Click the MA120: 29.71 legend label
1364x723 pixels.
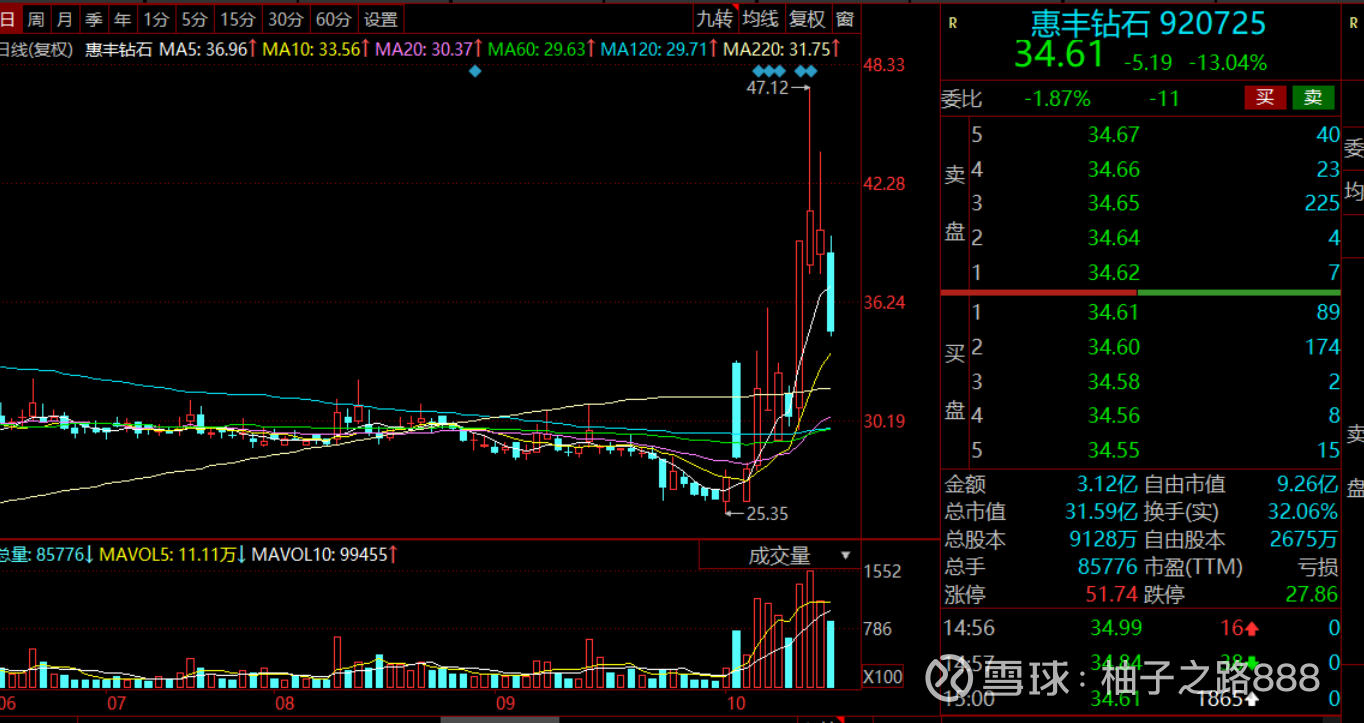[x=661, y=48]
